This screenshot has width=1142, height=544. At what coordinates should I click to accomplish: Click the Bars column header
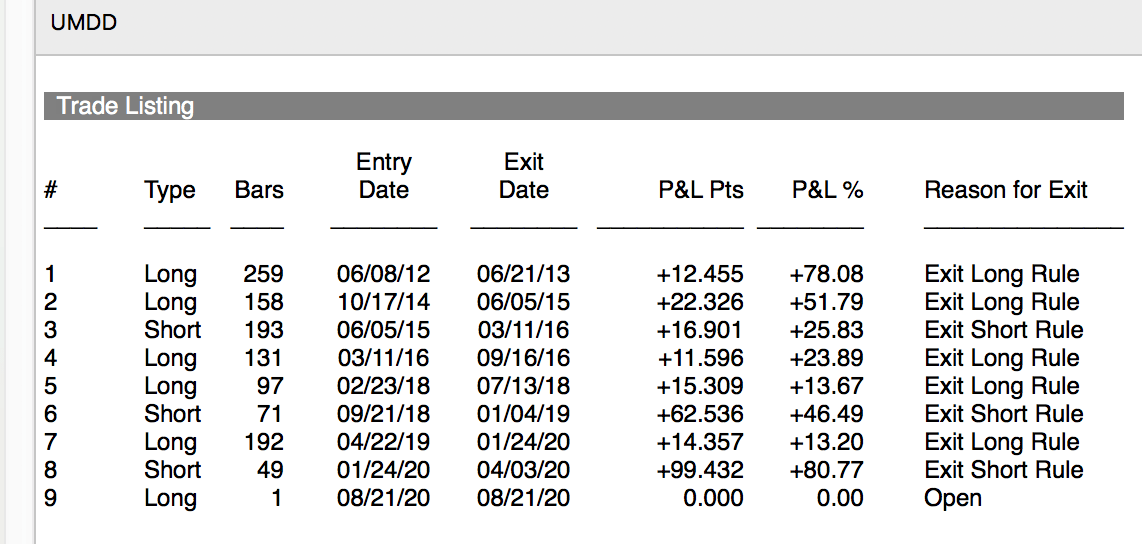(259, 190)
